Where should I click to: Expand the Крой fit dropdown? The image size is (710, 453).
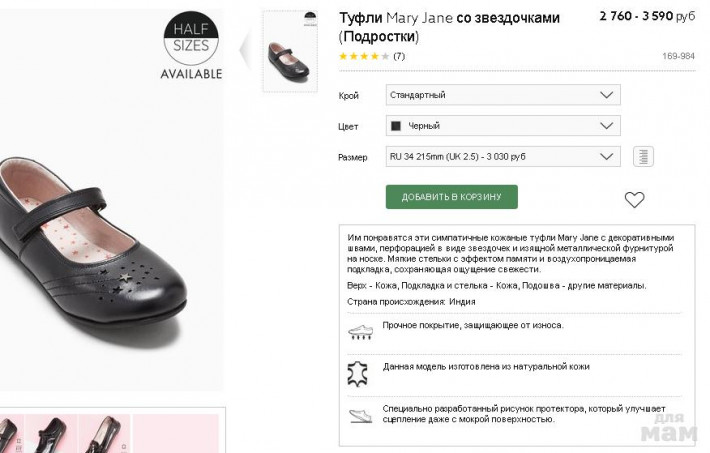503,95
